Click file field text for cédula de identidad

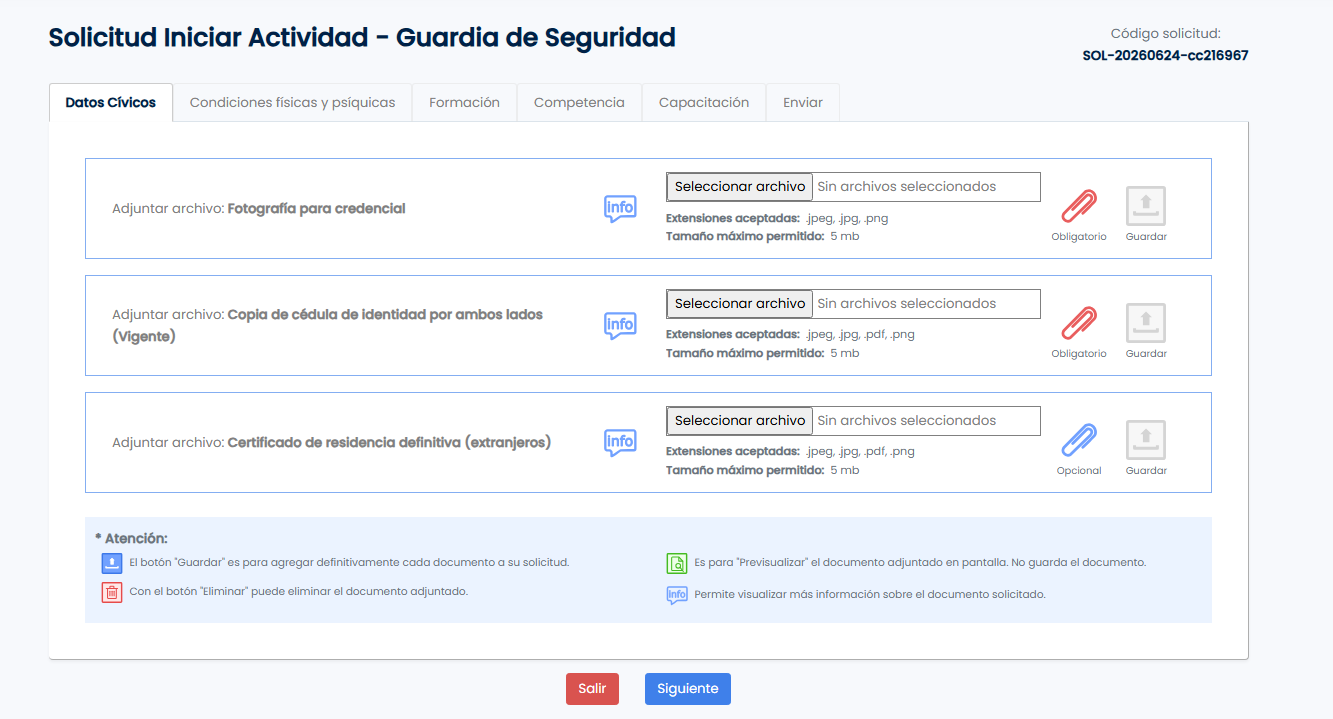907,304
